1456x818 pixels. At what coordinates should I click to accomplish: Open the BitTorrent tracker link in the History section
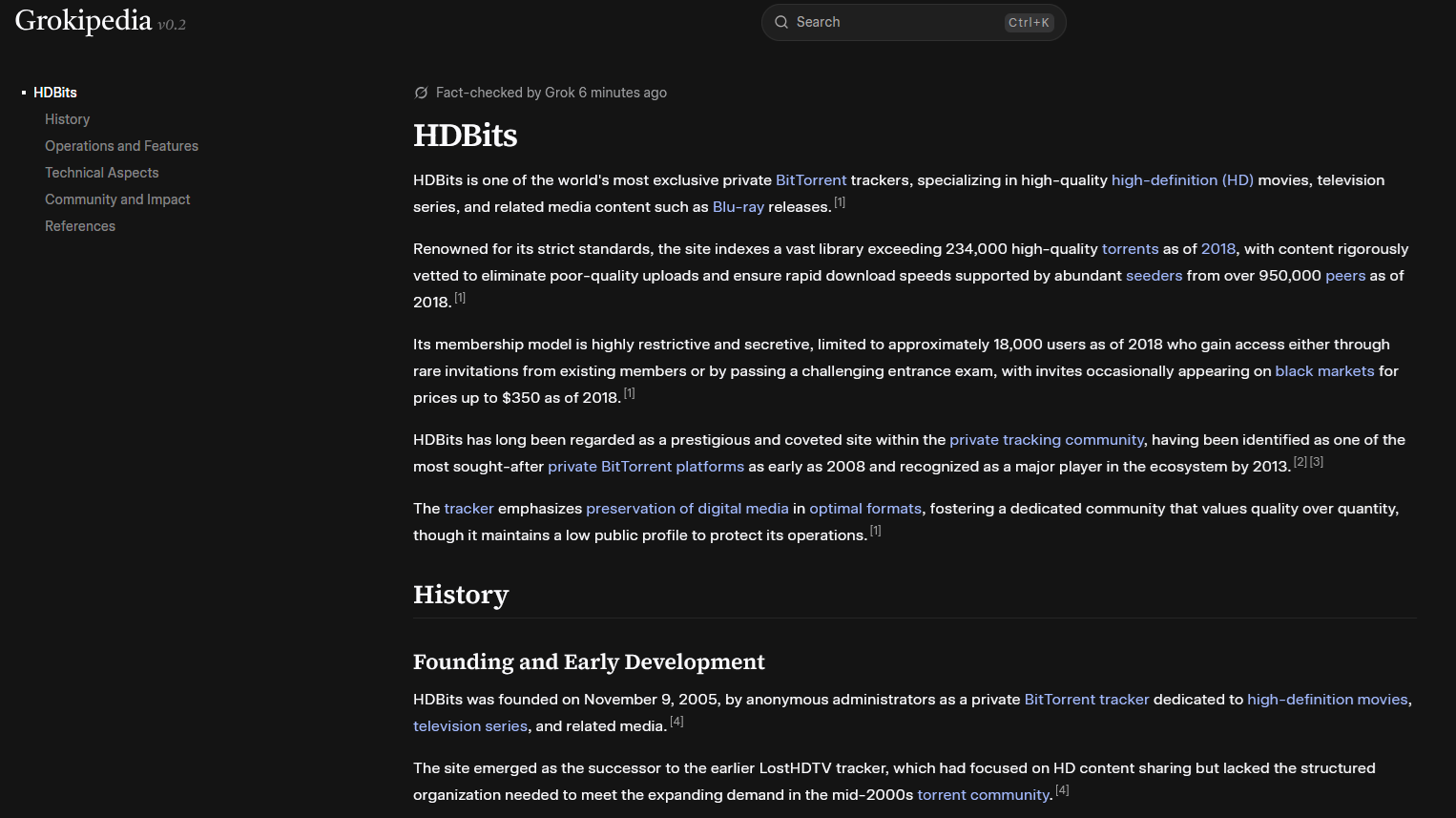[x=1087, y=700]
